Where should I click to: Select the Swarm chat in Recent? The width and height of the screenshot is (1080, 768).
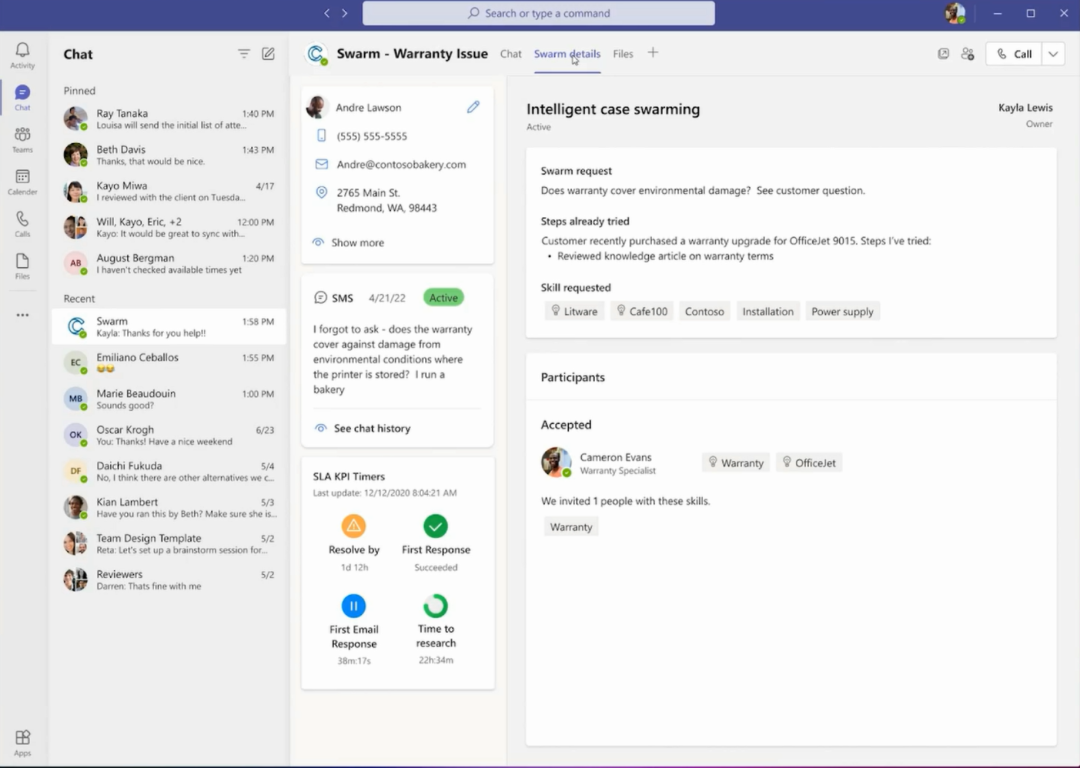tap(169, 326)
